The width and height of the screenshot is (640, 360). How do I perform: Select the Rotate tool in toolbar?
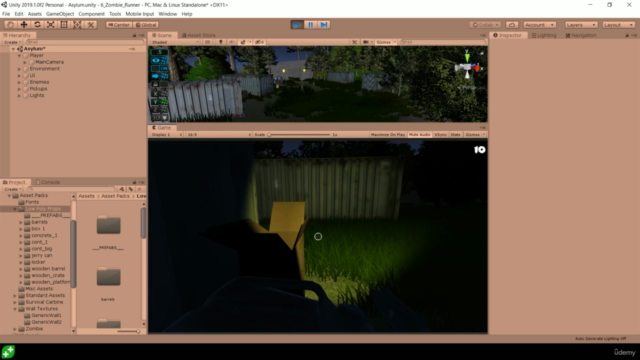click(x=38, y=25)
